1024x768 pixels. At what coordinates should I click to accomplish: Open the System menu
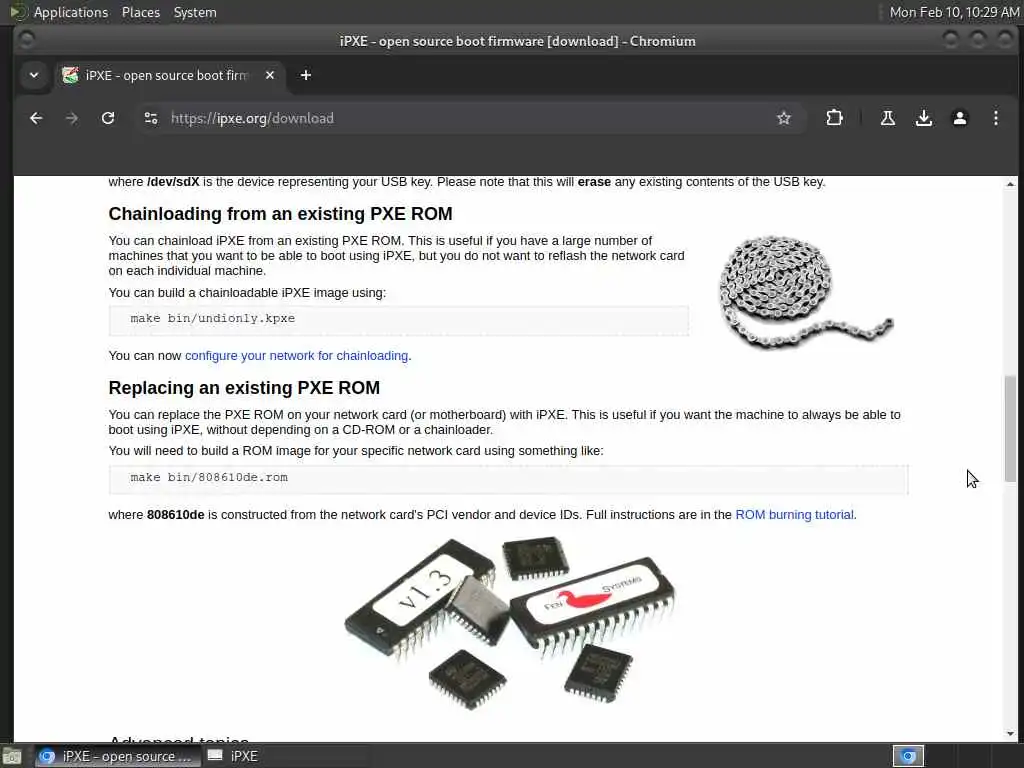pos(195,12)
